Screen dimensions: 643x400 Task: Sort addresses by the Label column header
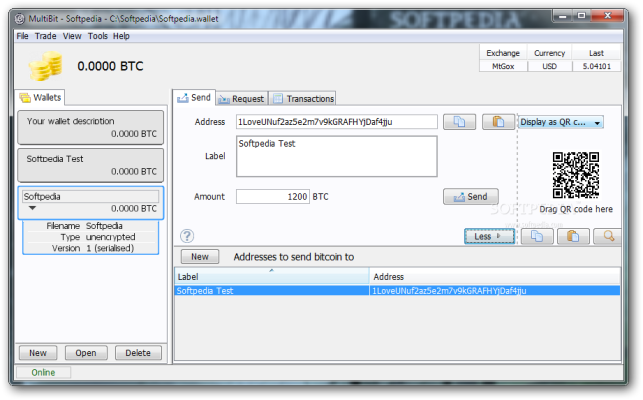(x=271, y=277)
